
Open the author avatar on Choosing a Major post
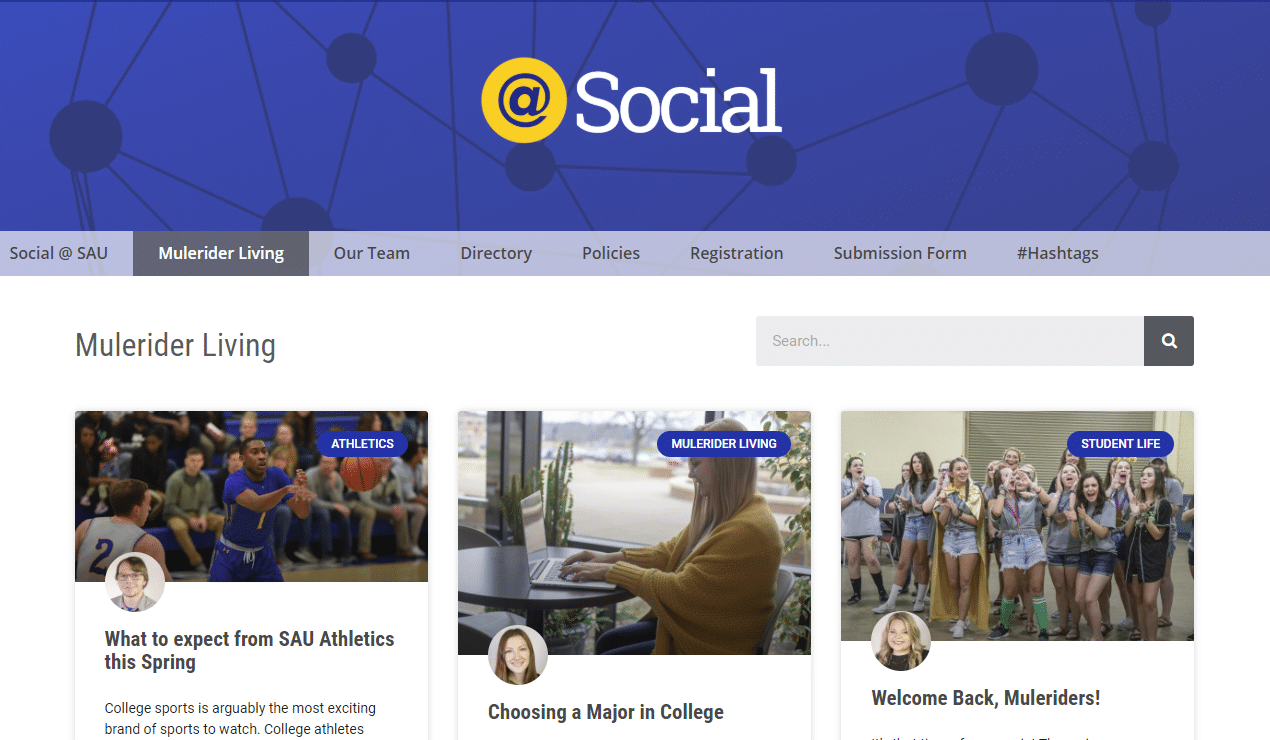coord(518,655)
